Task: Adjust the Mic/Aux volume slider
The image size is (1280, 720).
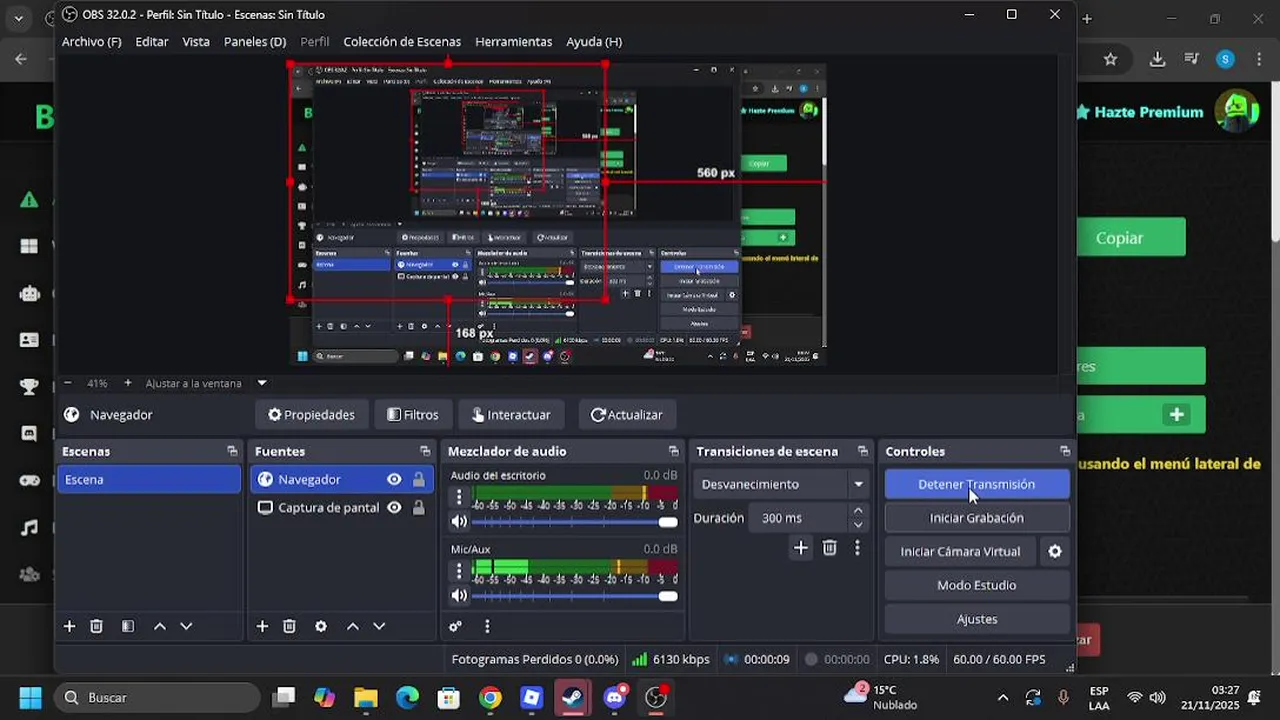Action: point(574,596)
